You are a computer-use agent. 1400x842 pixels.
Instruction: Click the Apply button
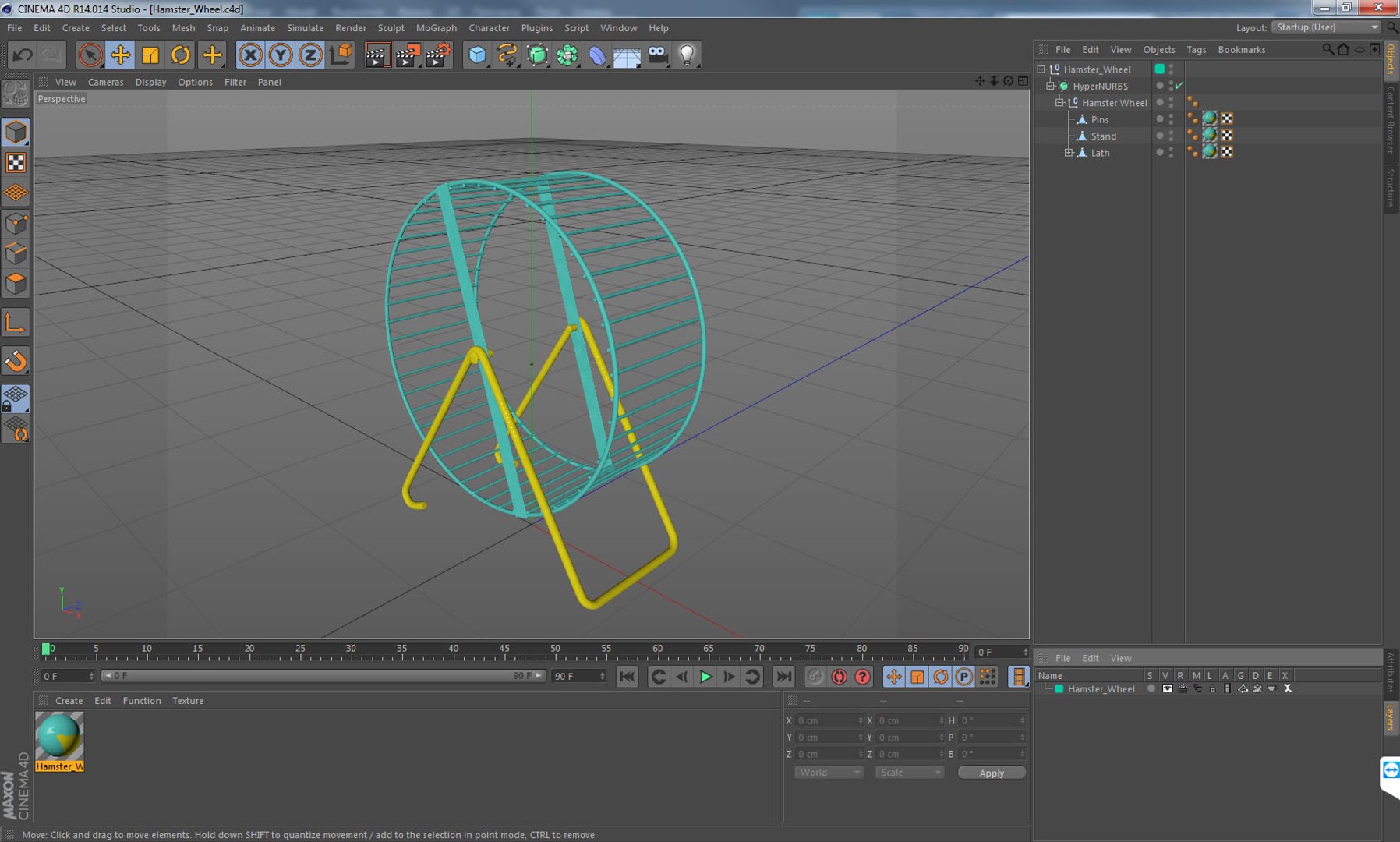(x=992, y=773)
